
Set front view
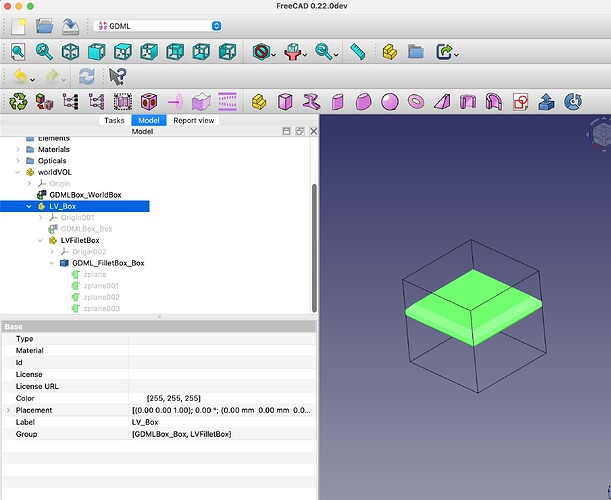click(97, 51)
